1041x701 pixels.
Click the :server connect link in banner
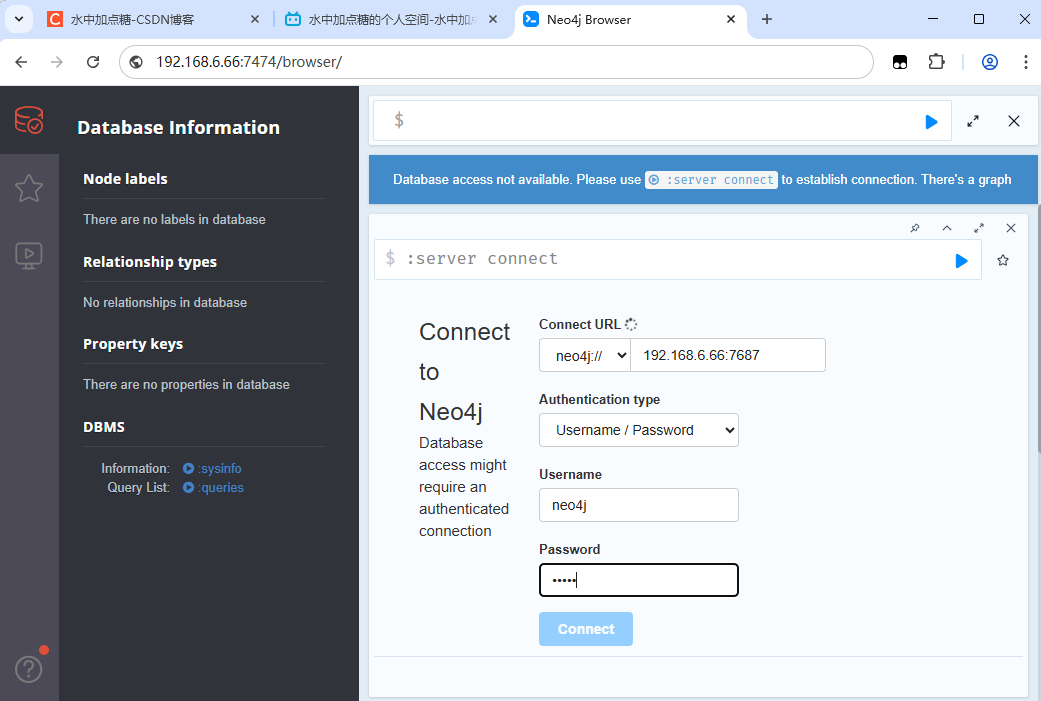pyautogui.click(x=711, y=180)
